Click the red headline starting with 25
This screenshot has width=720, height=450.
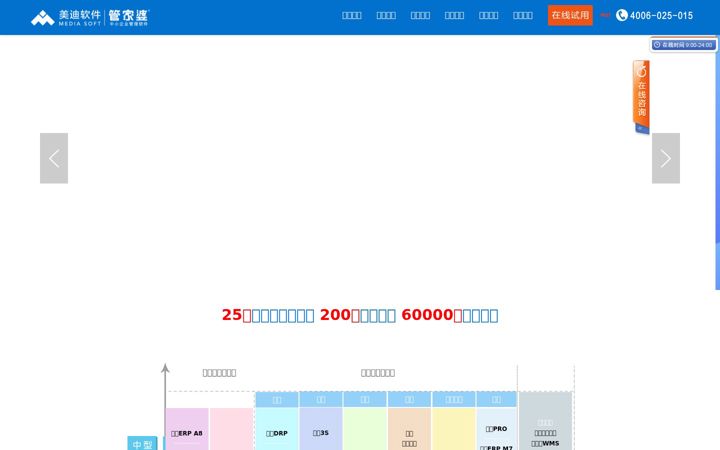tap(360, 315)
